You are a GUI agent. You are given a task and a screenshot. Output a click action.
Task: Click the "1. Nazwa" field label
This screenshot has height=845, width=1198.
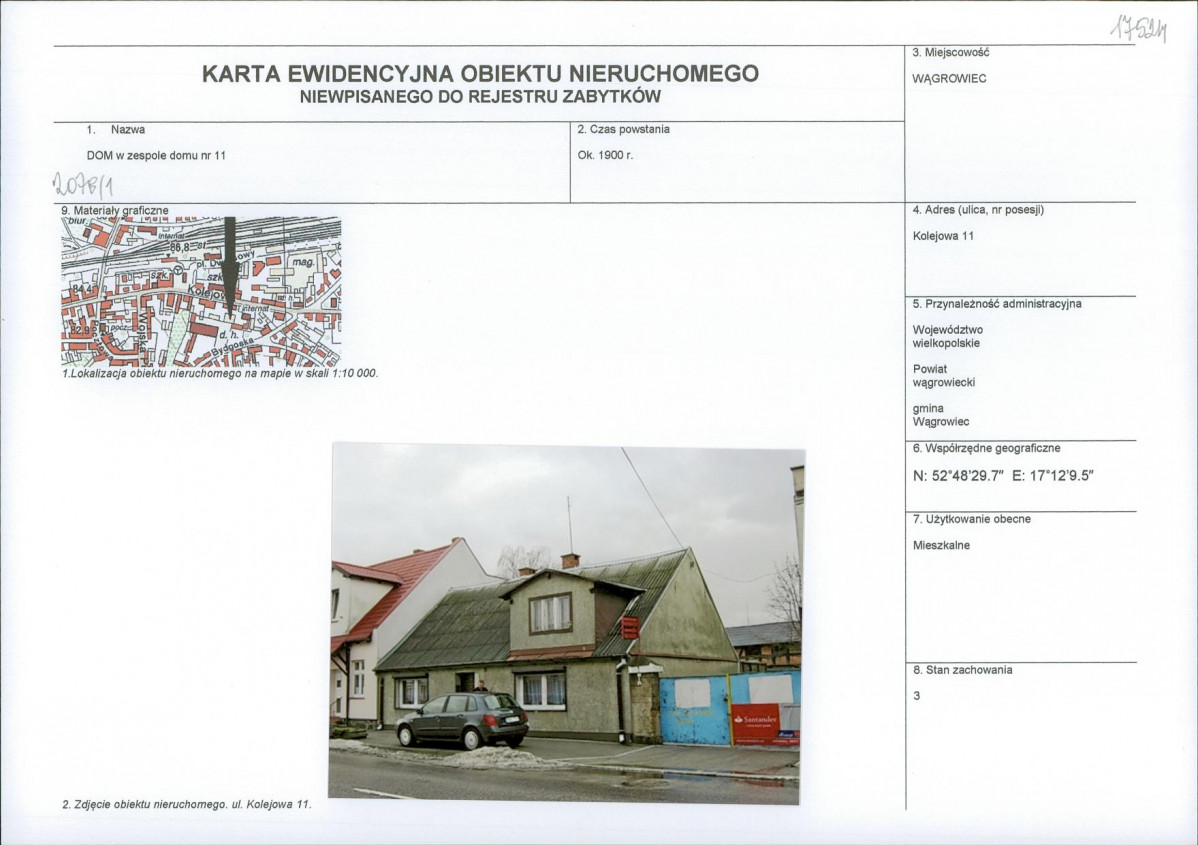pyautogui.click(x=116, y=130)
